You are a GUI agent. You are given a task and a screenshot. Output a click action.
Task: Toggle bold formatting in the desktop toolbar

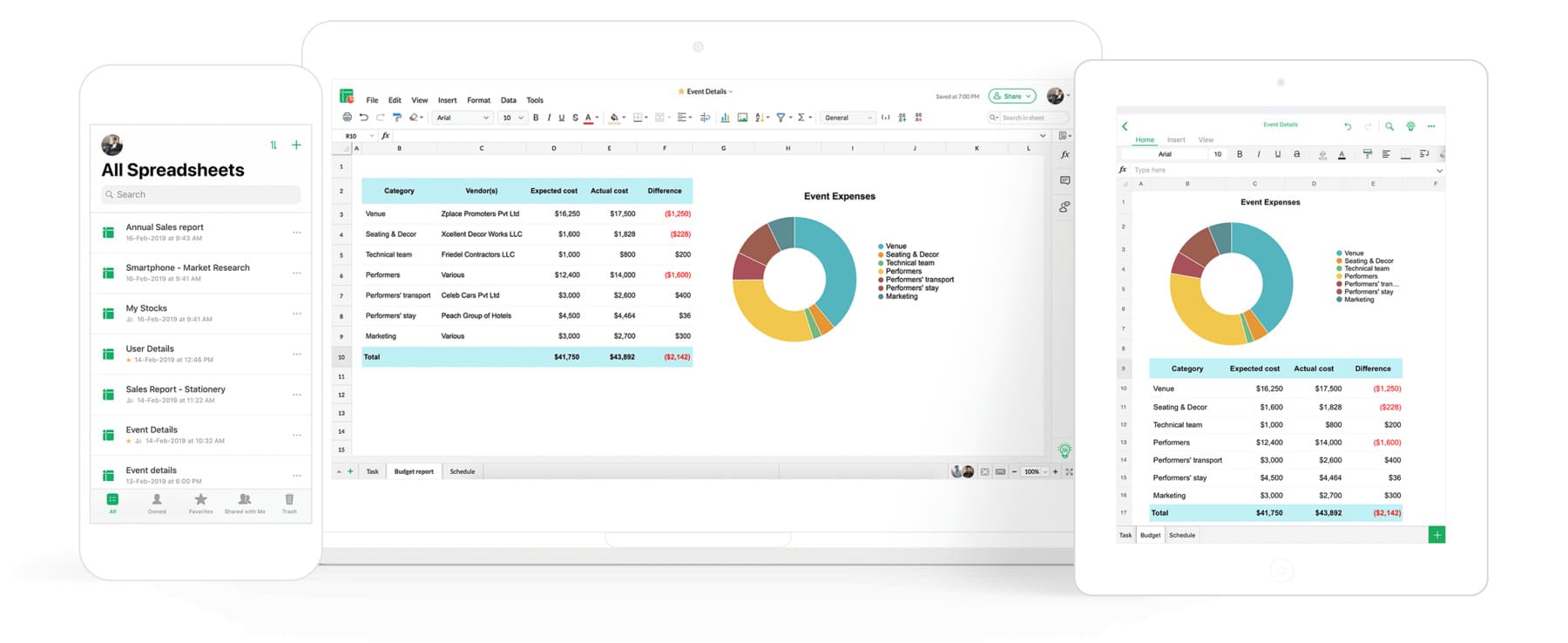click(536, 118)
